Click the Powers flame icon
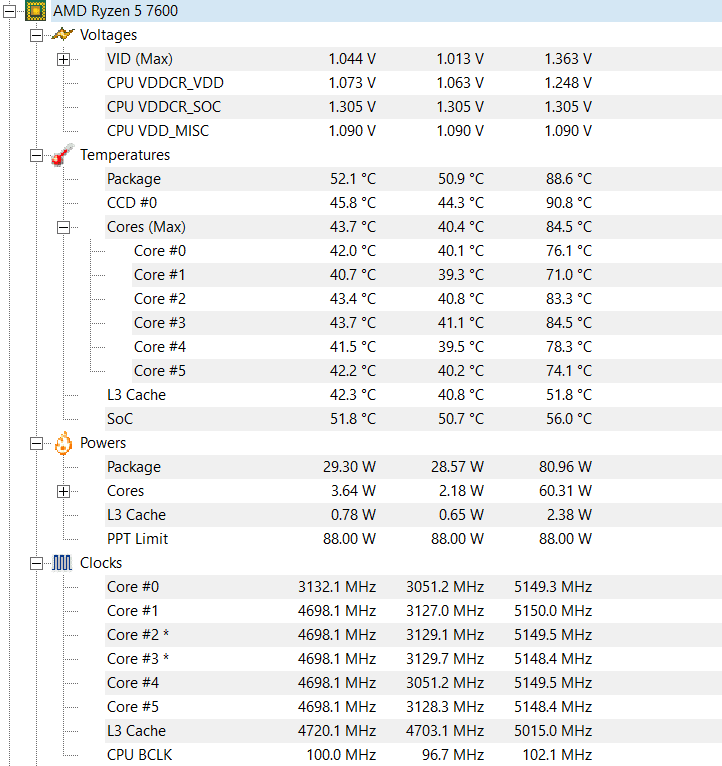 pos(63,443)
